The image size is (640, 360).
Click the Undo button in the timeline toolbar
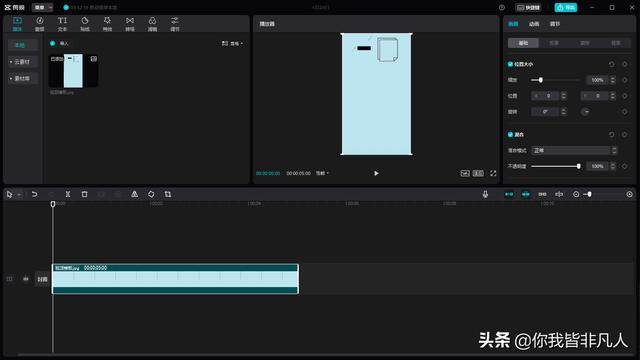(34, 194)
